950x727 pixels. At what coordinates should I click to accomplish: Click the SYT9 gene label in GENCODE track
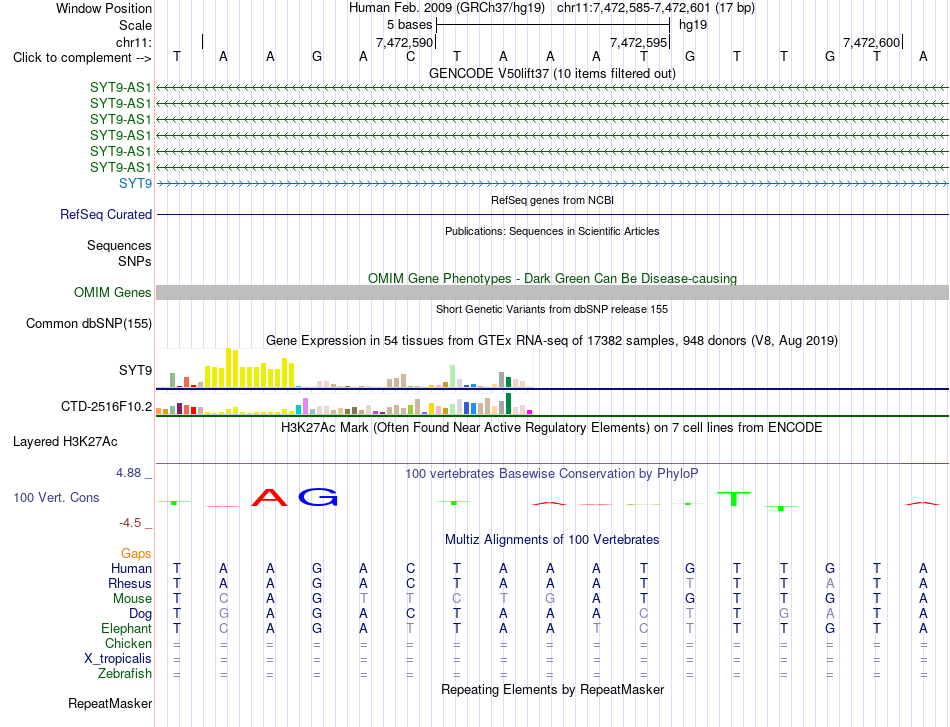(135, 183)
